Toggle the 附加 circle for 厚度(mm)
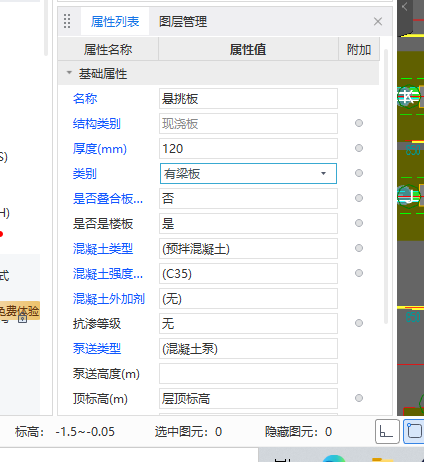 tap(359, 148)
